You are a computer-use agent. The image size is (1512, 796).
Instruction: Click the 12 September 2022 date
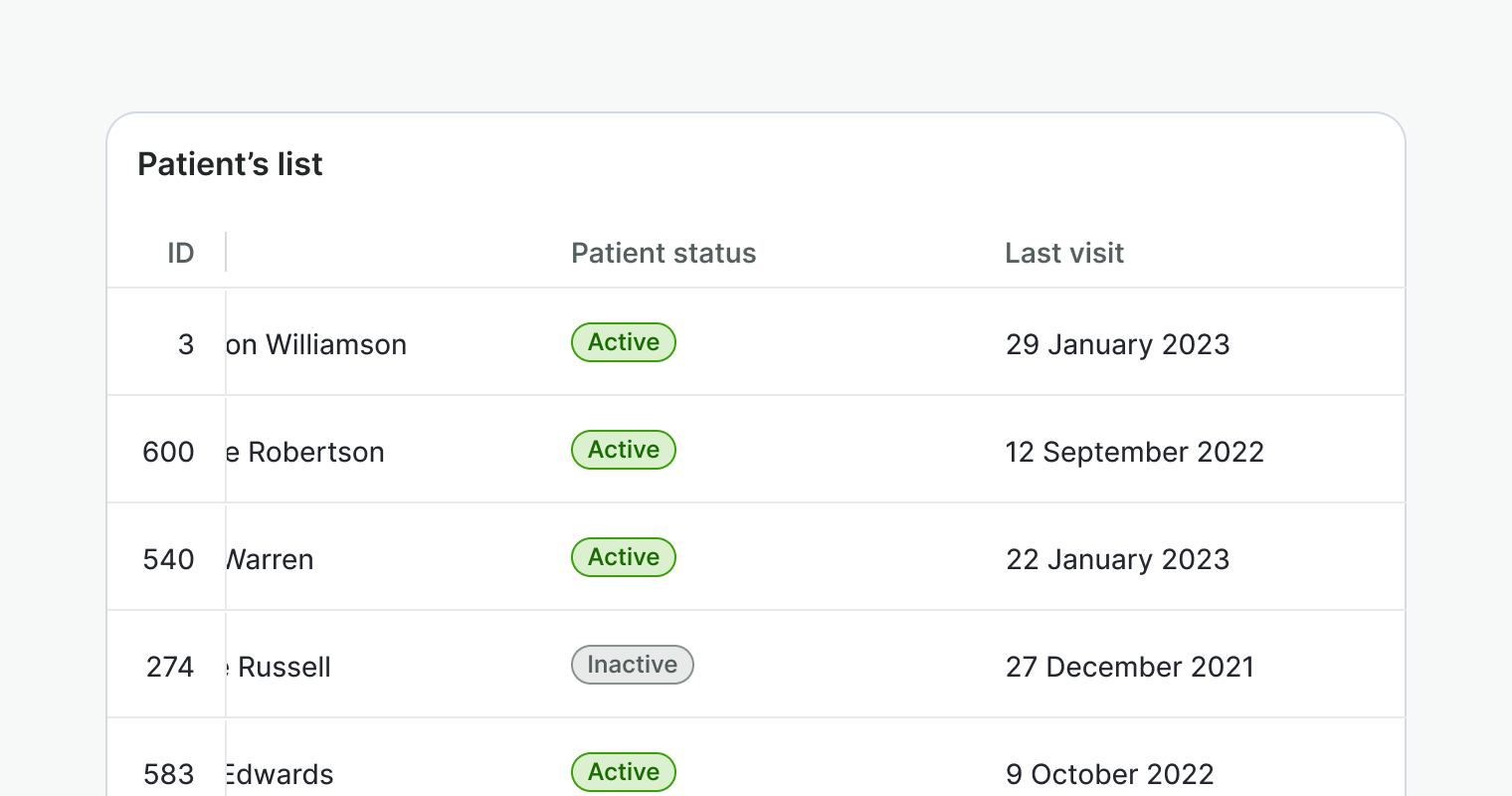[x=1134, y=452]
